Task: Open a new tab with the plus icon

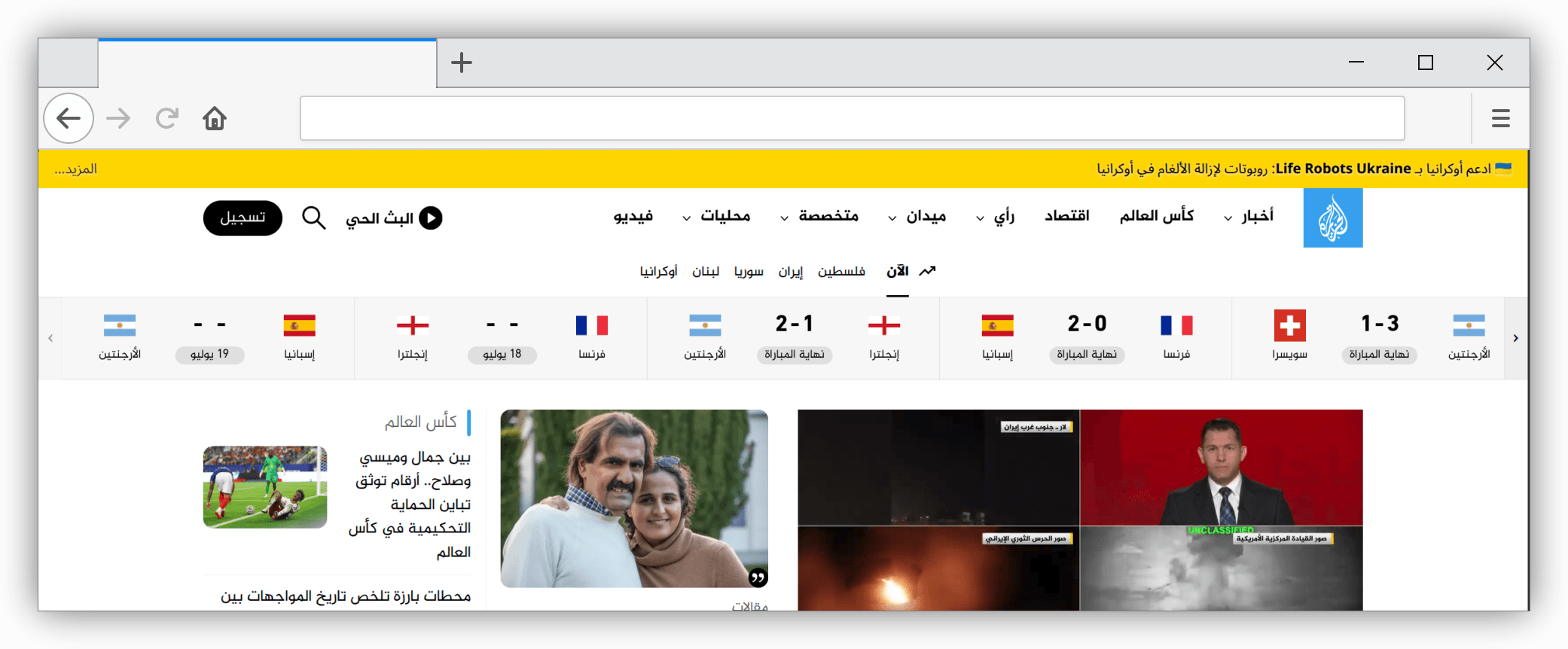Action: (462, 62)
